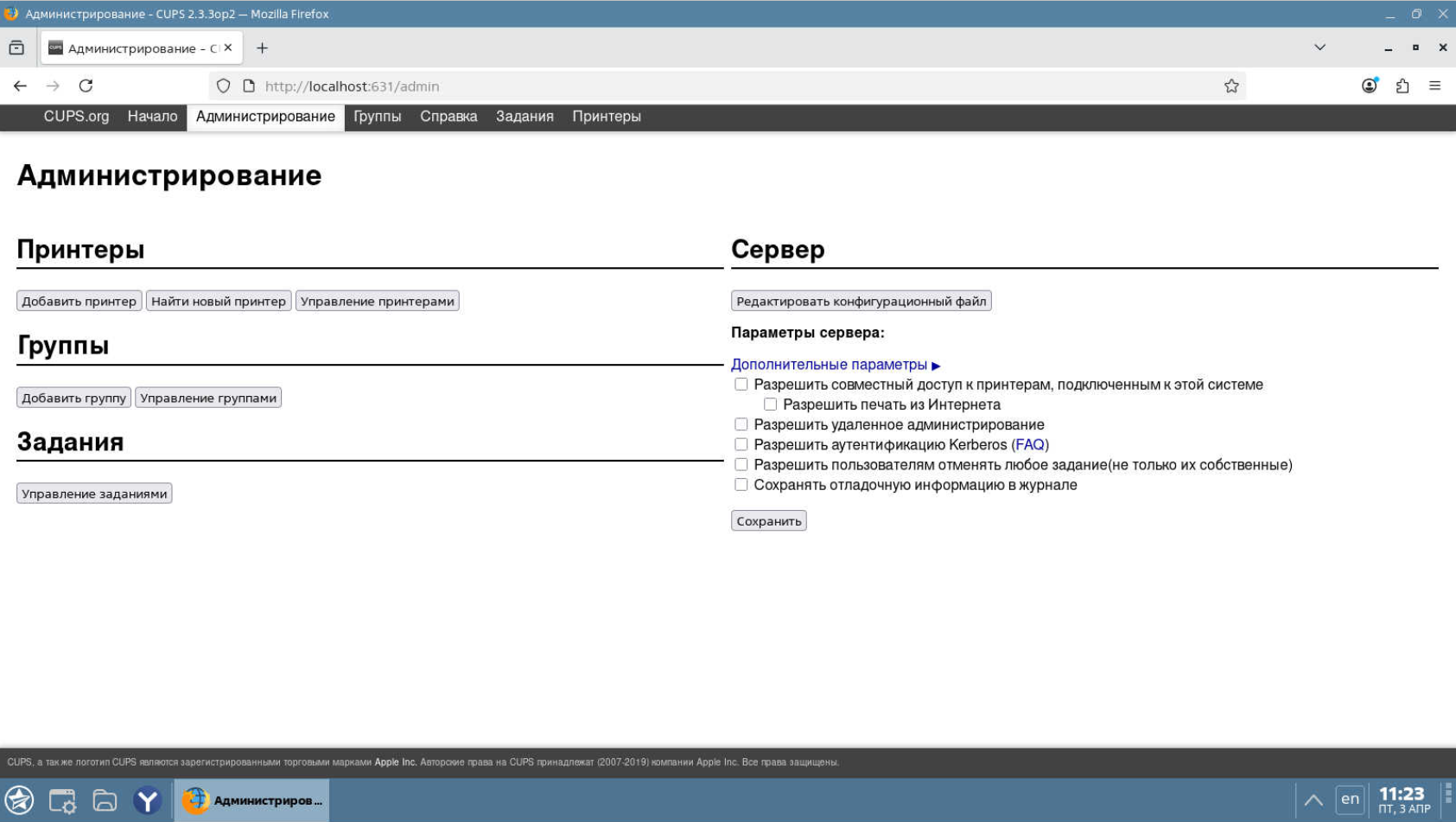The image size is (1456, 822).
Task: Open the Yandex browser from the taskbar
Action: click(x=147, y=800)
